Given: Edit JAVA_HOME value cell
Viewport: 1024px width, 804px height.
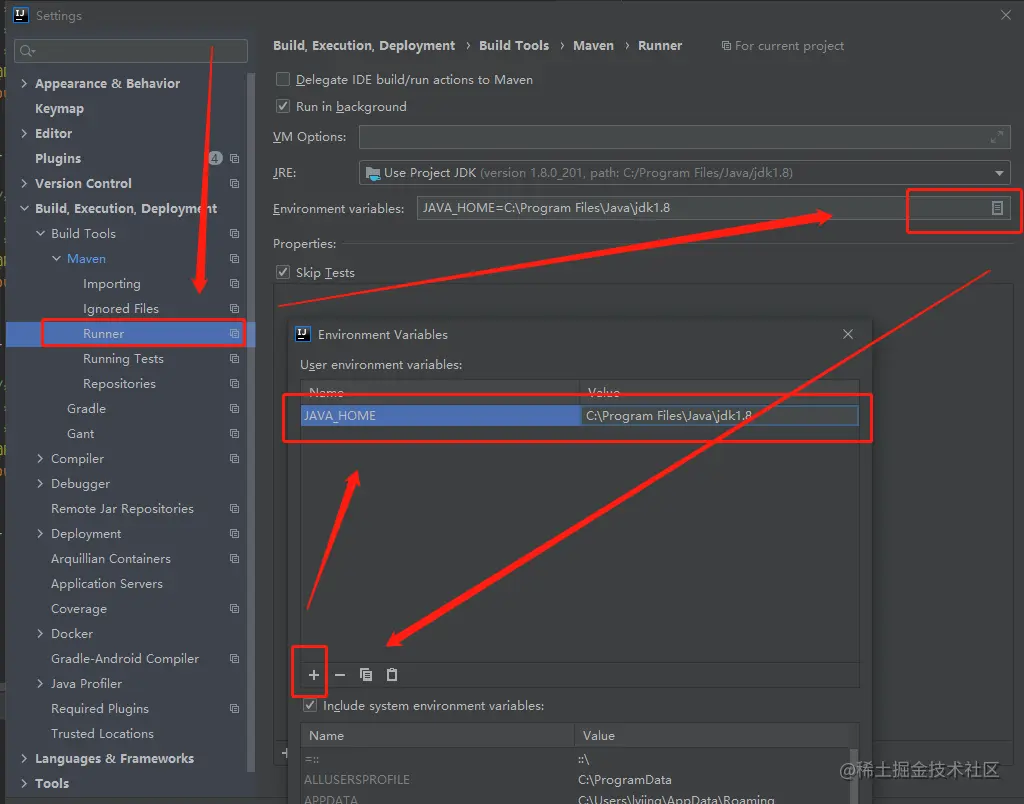Looking at the screenshot, I should coord(720,415).
